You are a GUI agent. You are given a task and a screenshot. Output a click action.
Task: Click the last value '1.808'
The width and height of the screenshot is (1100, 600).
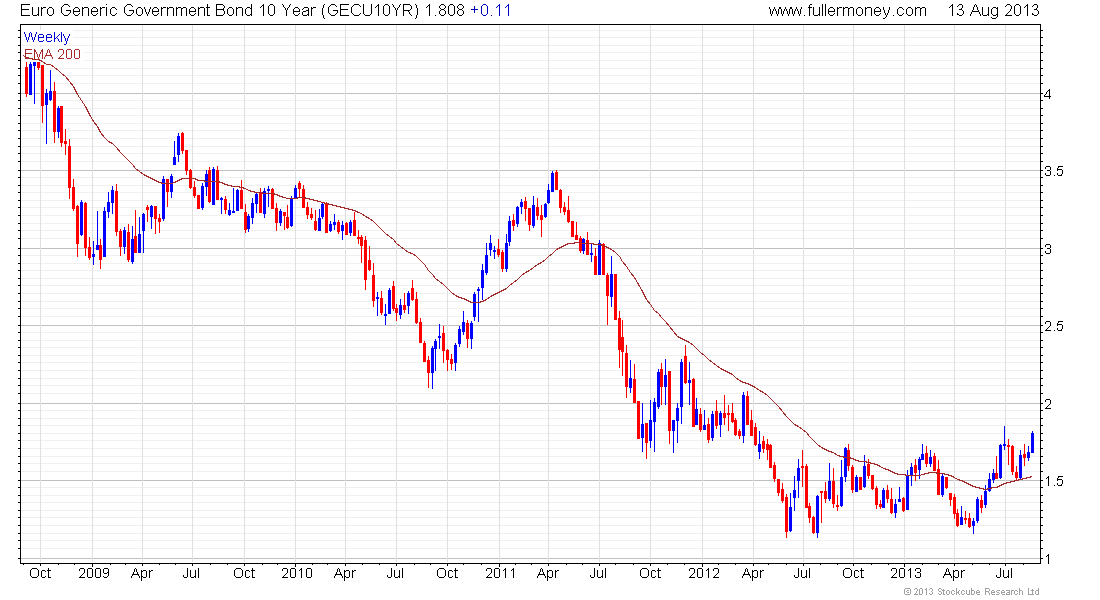point(445,11)
